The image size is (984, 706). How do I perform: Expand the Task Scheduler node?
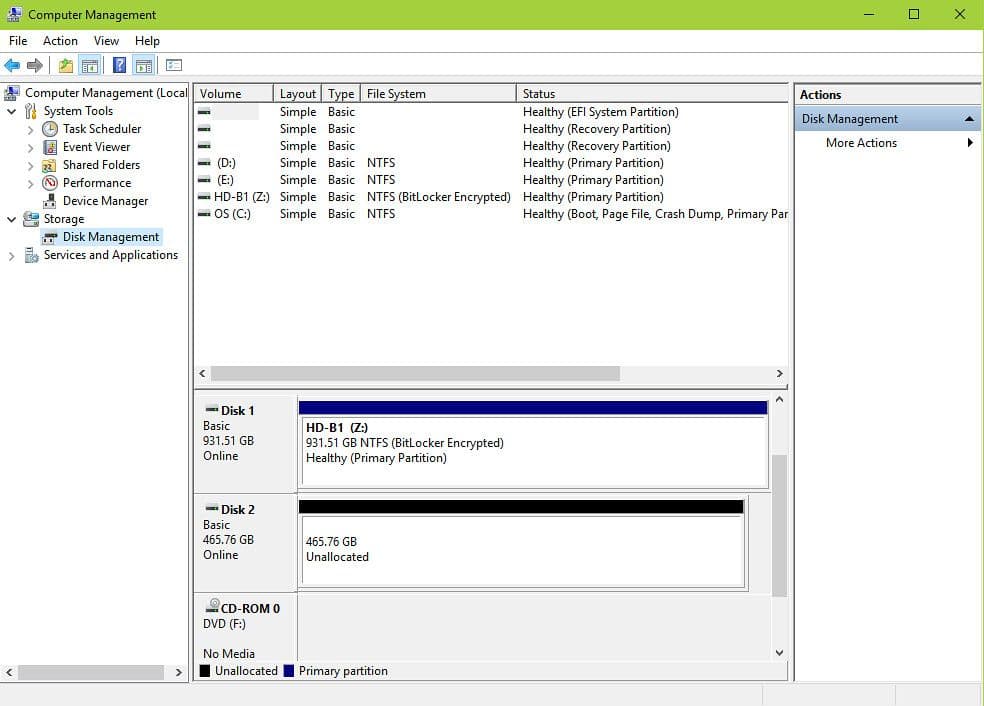(x=30, y=129)
